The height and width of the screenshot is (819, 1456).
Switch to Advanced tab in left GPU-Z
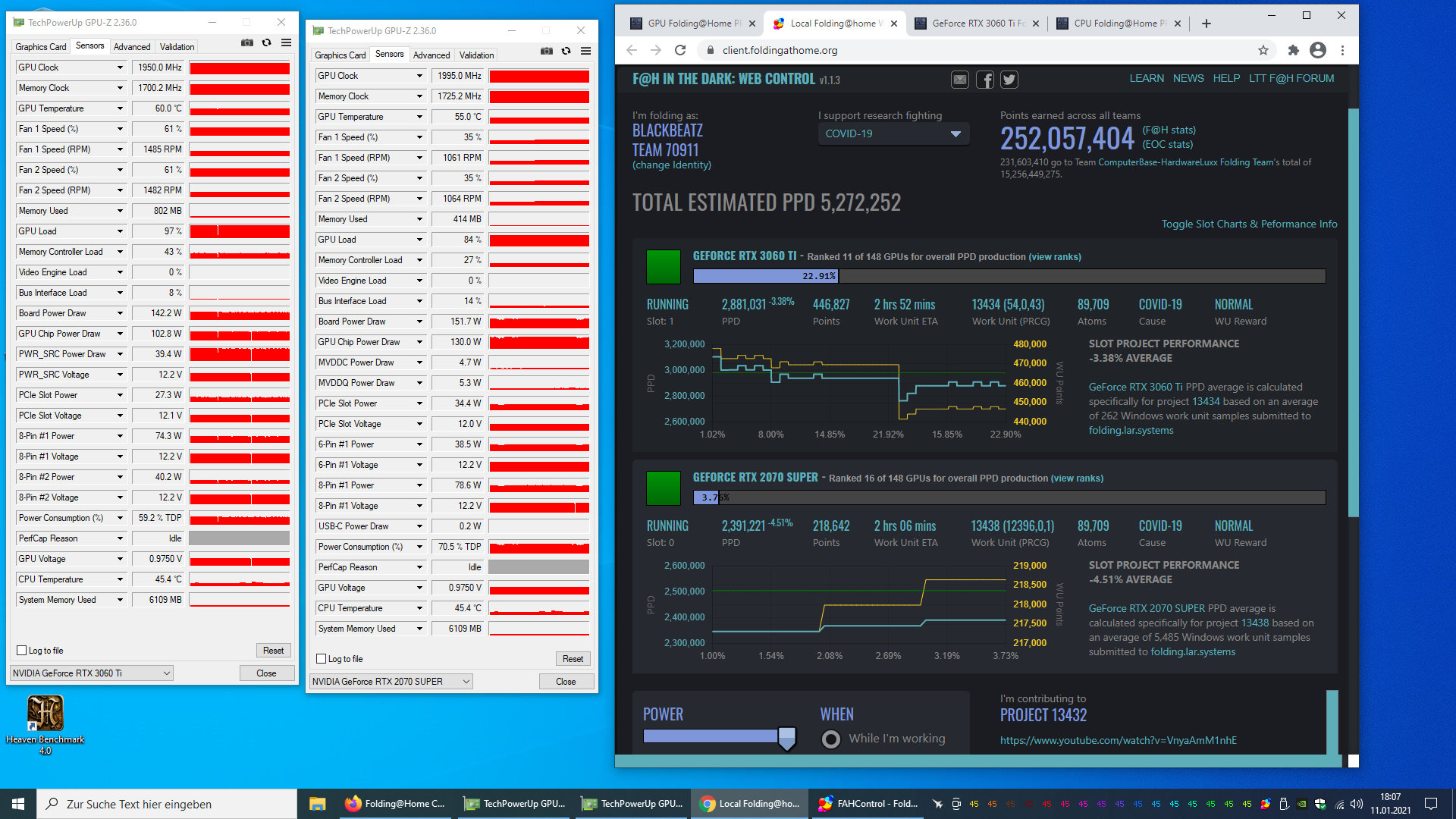[132, 47]
